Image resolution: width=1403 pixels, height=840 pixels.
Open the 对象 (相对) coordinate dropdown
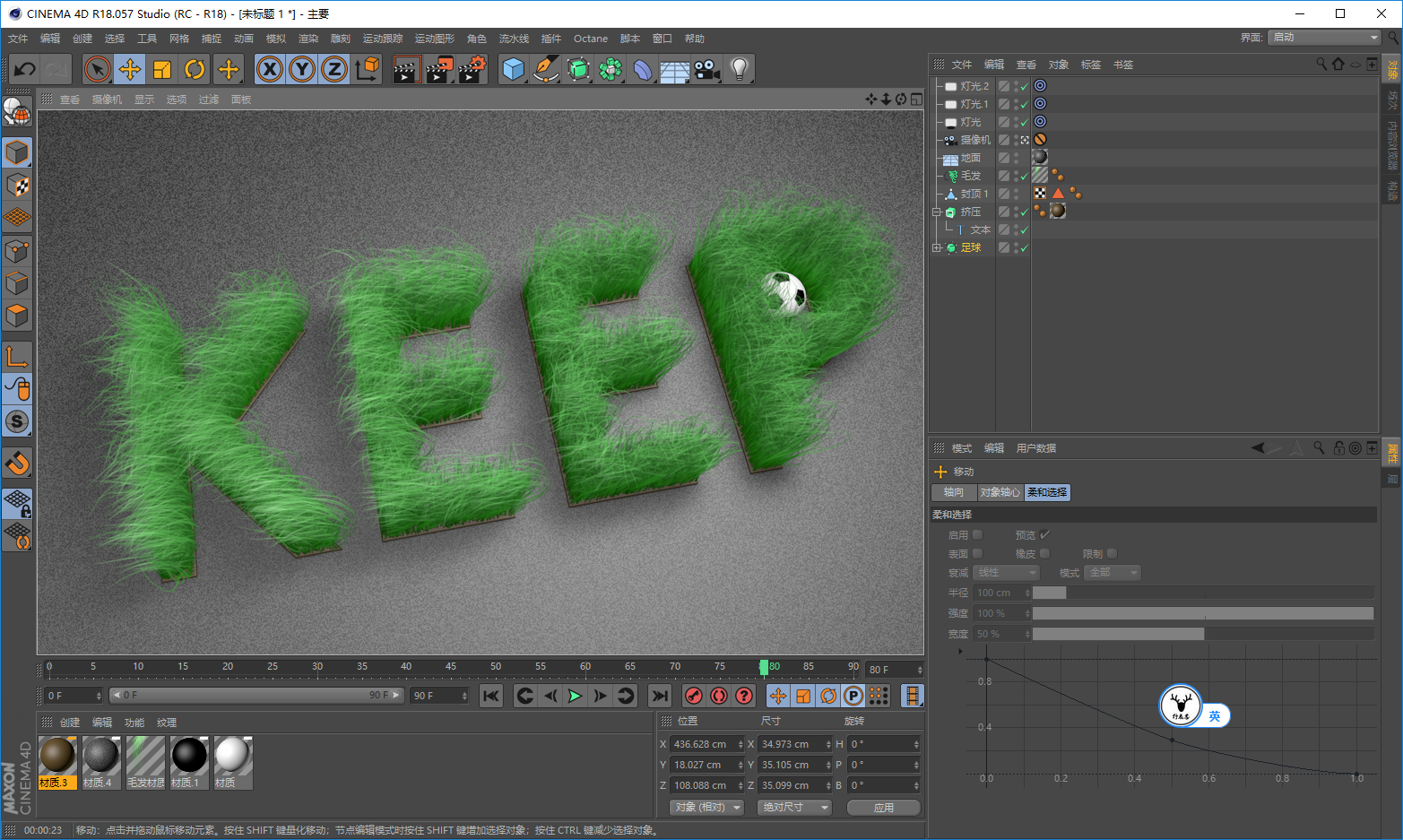click(x=707, y=808)
